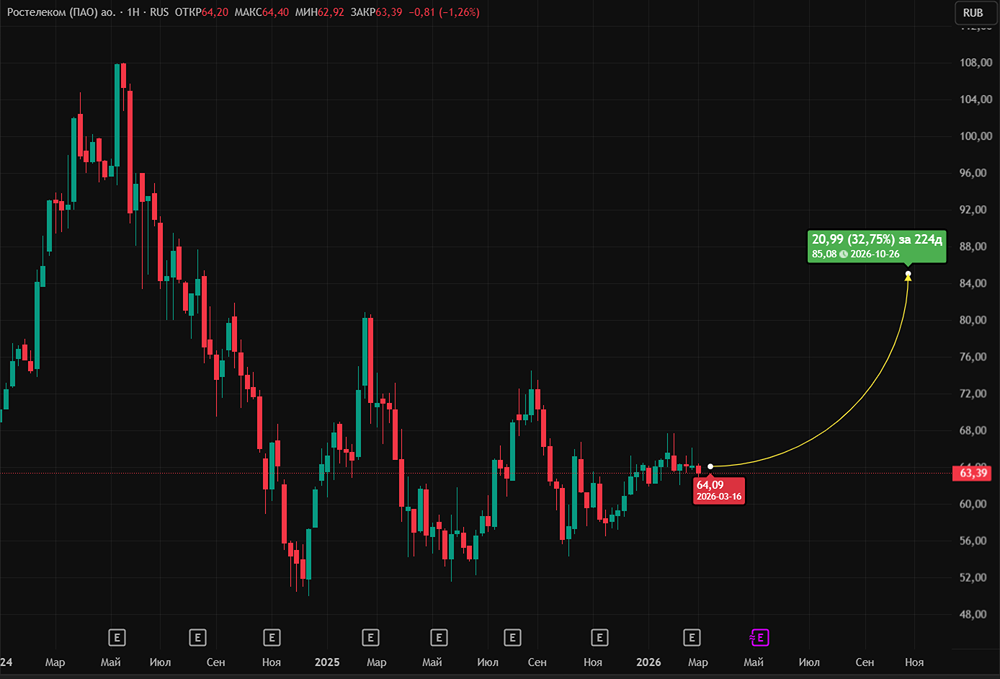Click the 100,00 price scale label
The height and width of the screenshot is (679, 1000).
976,136
